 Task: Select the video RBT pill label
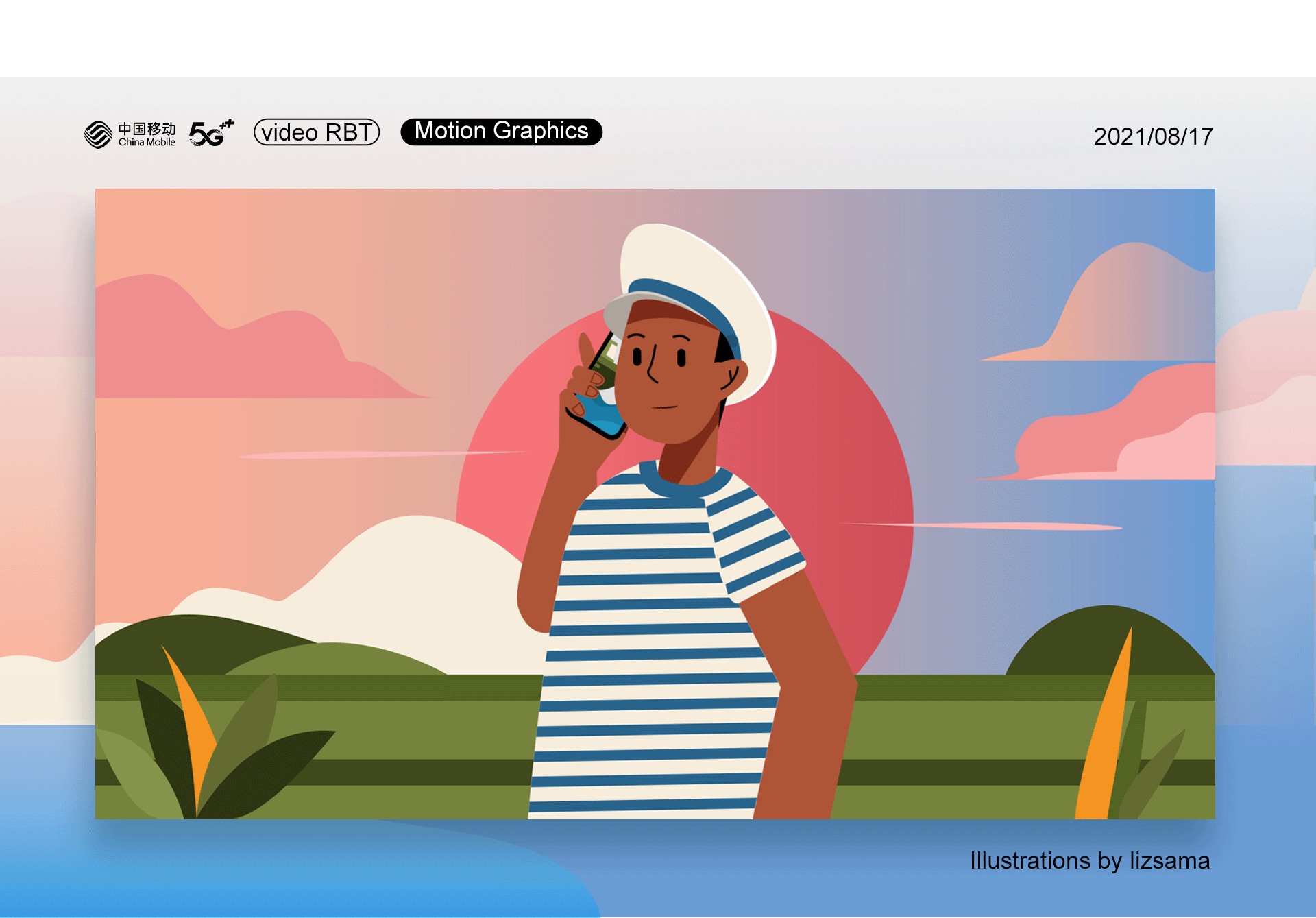pyautogui.click(x=317, y=132)
